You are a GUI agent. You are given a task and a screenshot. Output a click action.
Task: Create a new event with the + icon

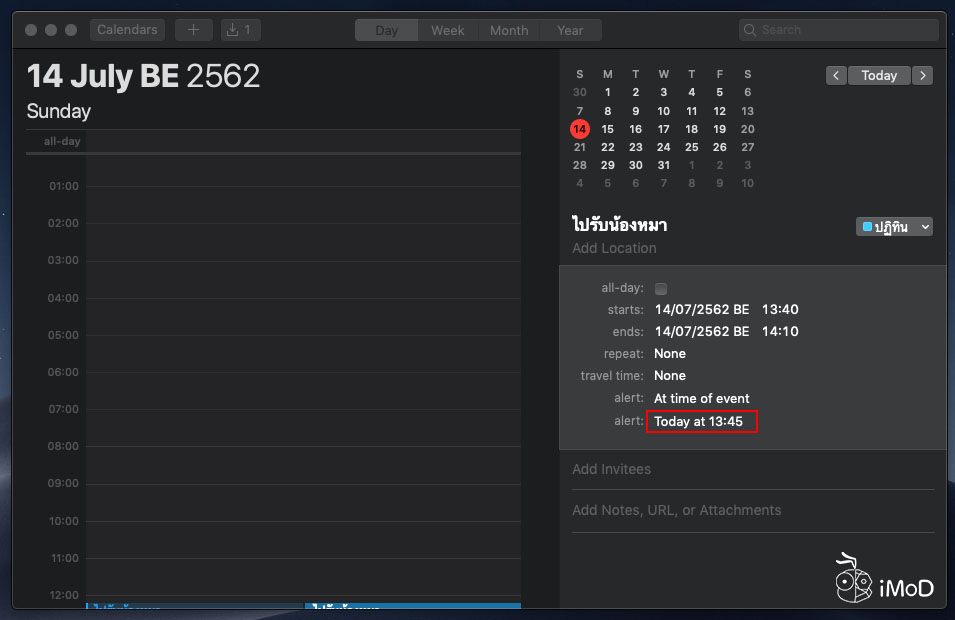(x=193, y=29)
